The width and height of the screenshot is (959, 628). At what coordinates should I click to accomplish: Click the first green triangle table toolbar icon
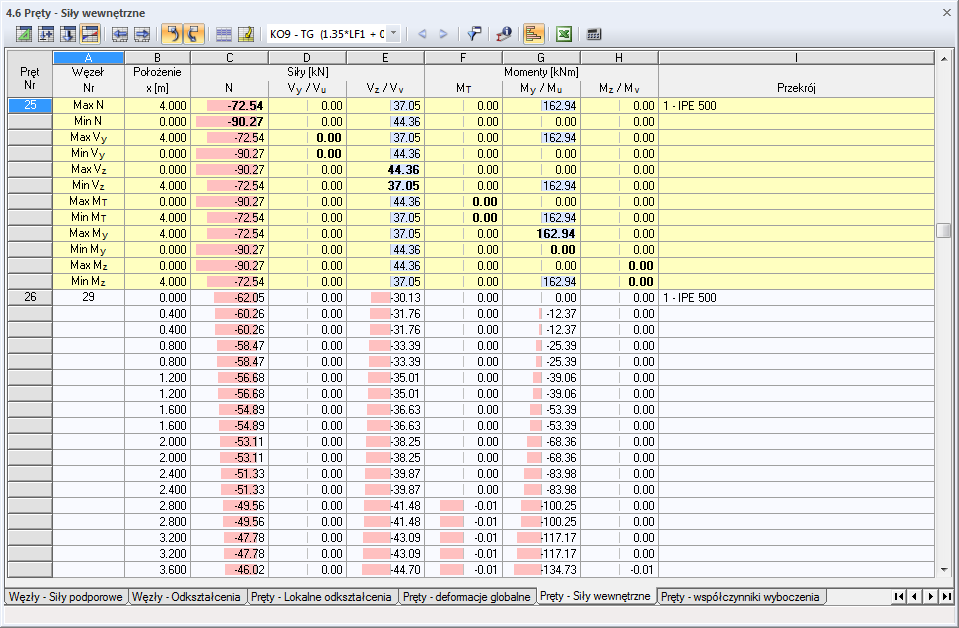(24, 34)
